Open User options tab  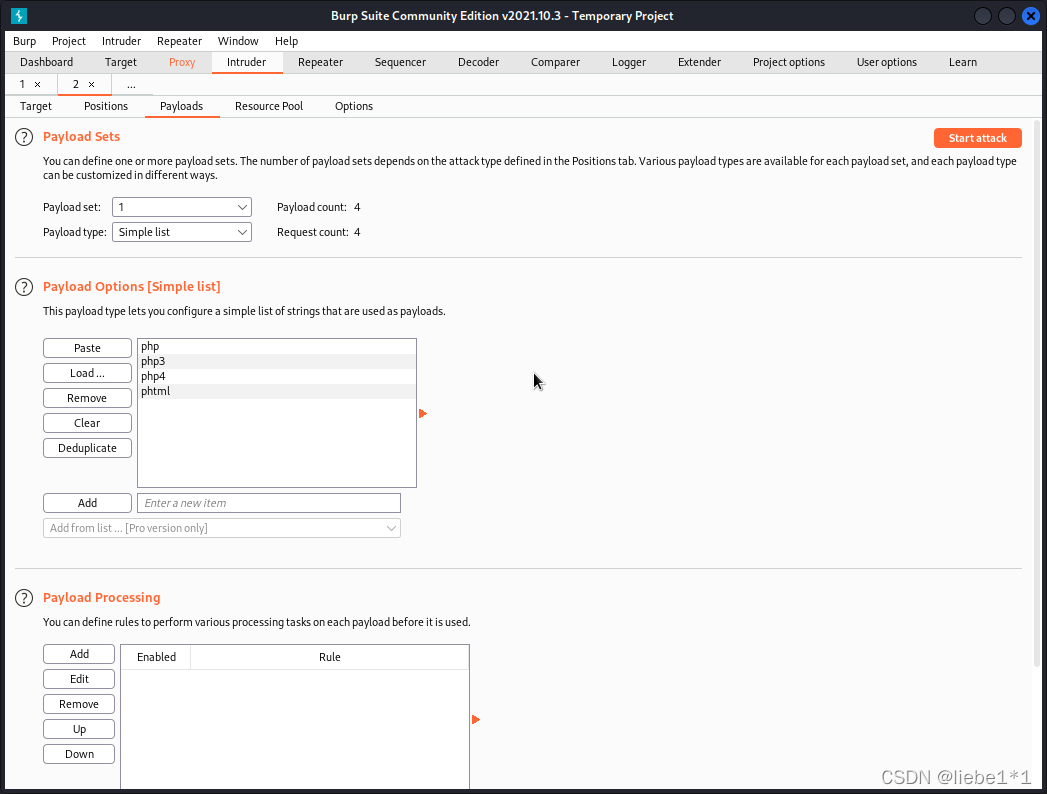[887, 62]
